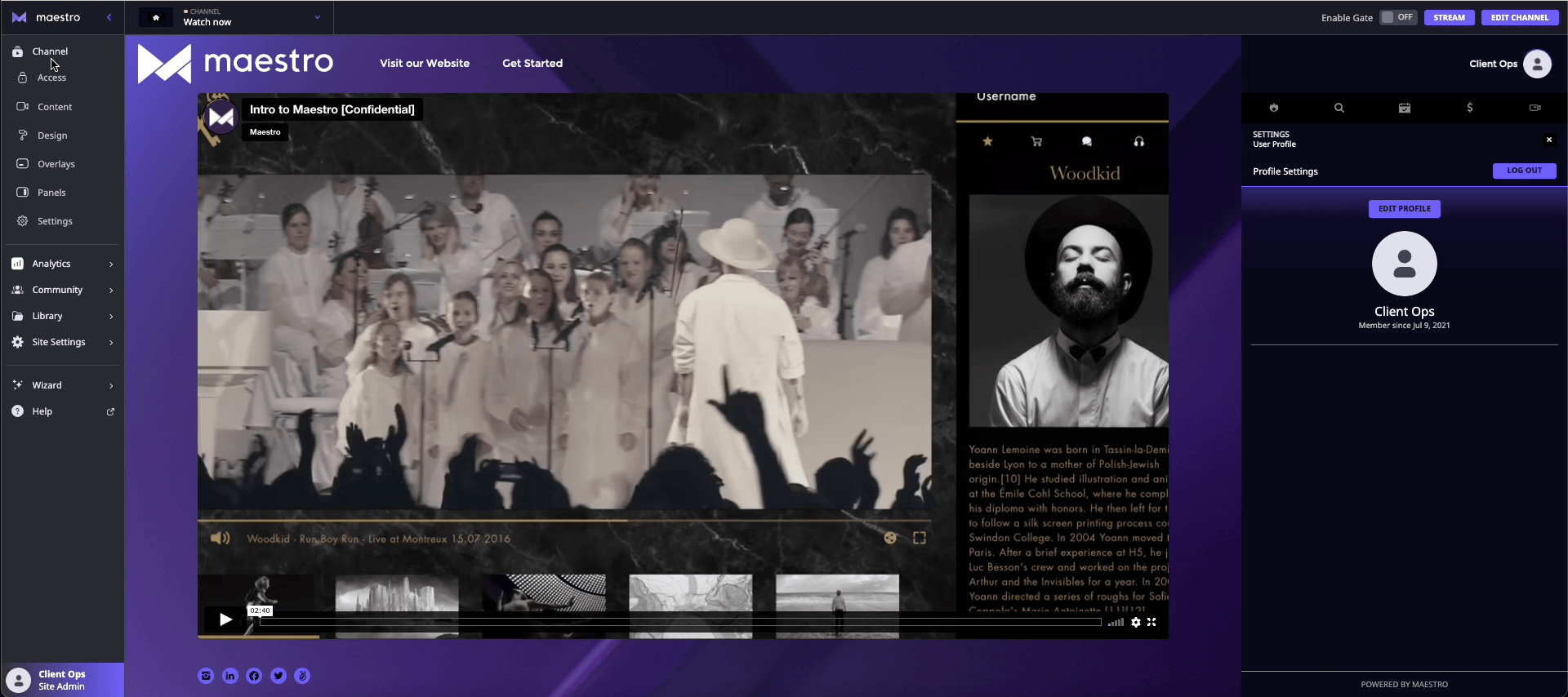The image size is (1568, 697).
Task: Click the large profile avatar picture
Action: pos(1405,264)
